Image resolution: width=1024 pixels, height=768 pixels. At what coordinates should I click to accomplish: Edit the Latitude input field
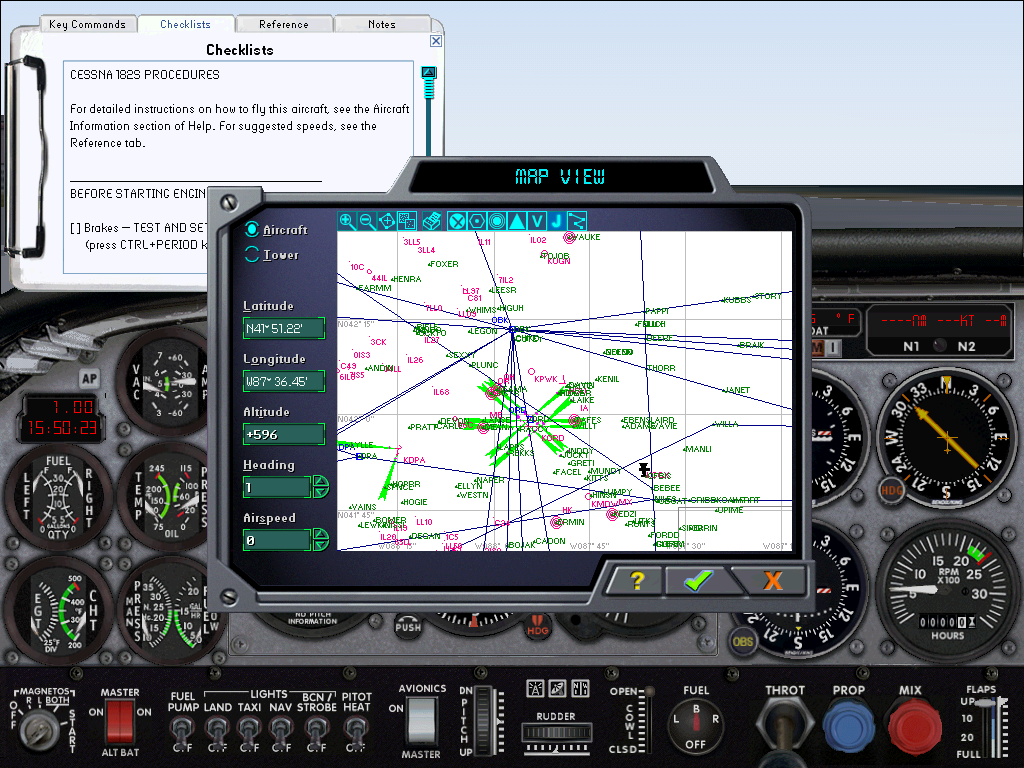click(x=283, y=328)
